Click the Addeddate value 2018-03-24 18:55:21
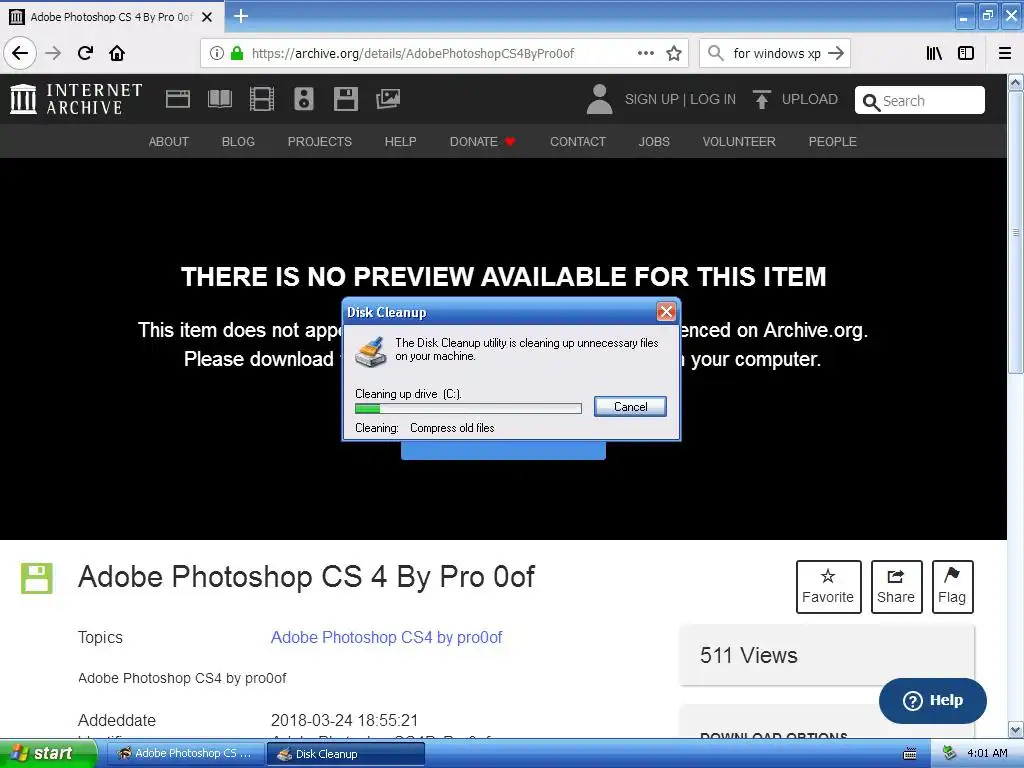 (344, 720)
